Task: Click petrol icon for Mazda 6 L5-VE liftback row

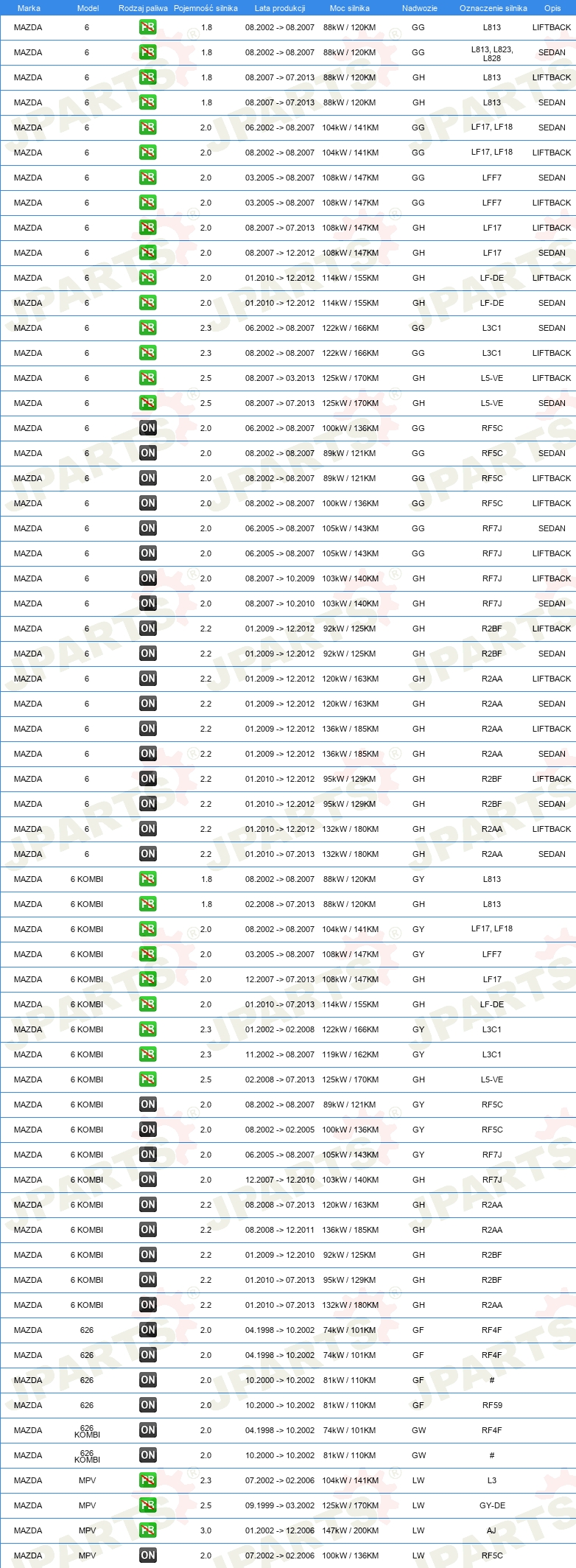Action: 148,378
